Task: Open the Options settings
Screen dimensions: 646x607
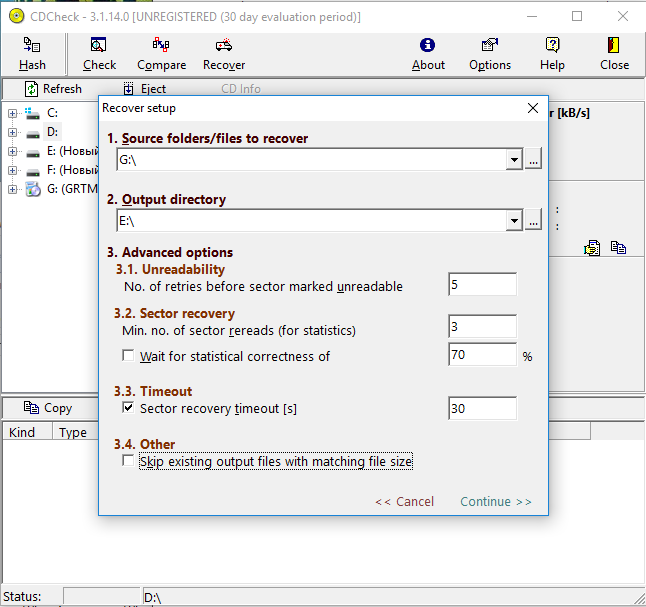Action: pyautogui.click(x=490, y=54)
